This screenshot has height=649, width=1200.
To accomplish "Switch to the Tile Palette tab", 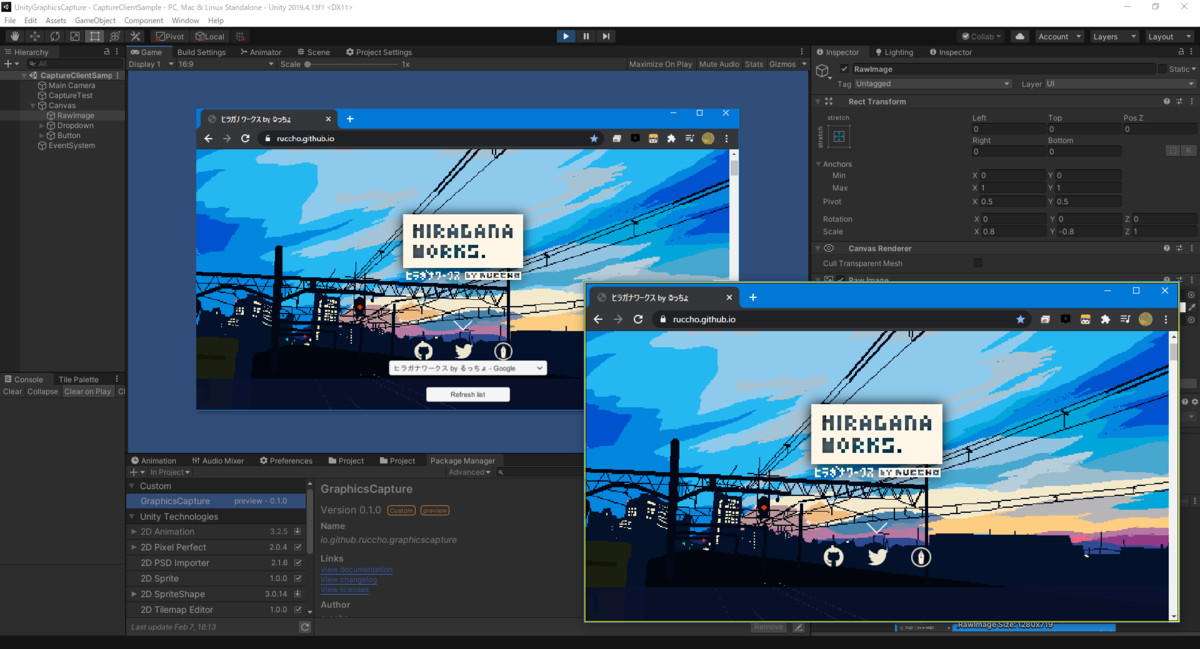I will click(x=78, y=379).
